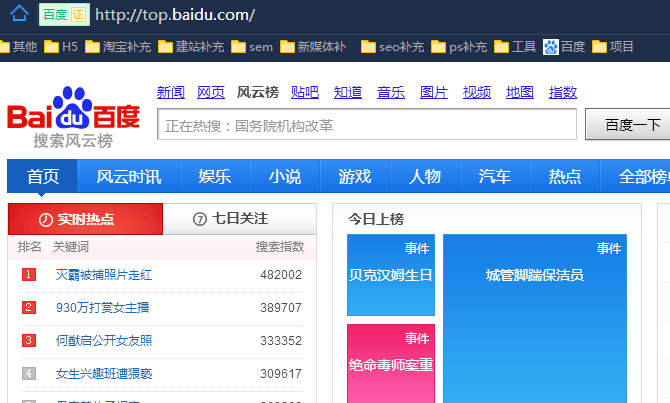Select the 小说 navigation tab
Screen dimensions: 670x403
coord(285,176)
